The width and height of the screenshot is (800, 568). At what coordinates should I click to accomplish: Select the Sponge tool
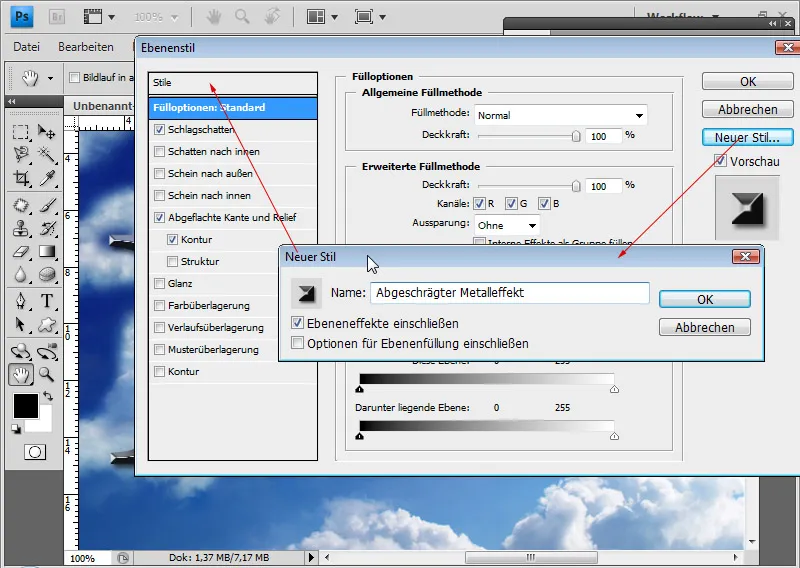[x=47, y=275]
